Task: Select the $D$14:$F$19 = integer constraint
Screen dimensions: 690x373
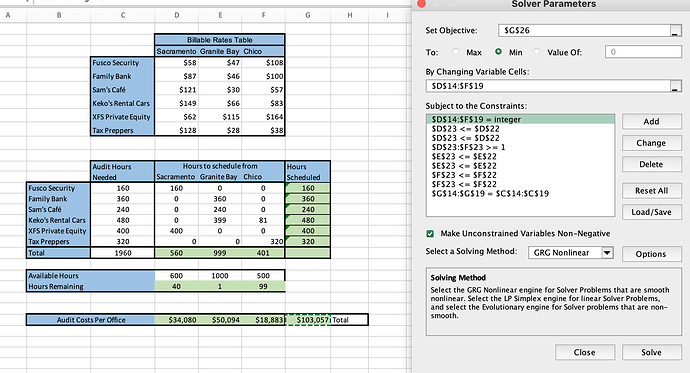Action: click(x=520, y=119)
